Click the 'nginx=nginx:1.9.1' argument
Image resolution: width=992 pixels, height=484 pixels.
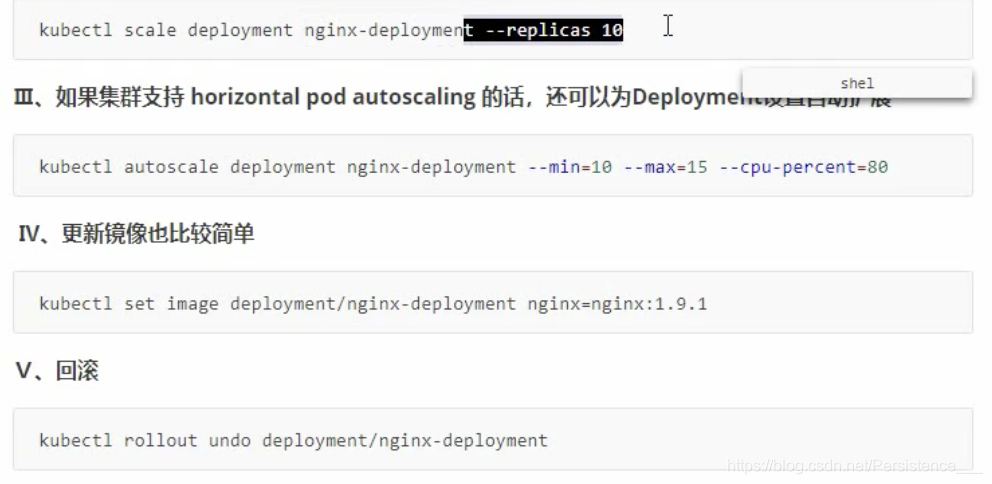617,304
